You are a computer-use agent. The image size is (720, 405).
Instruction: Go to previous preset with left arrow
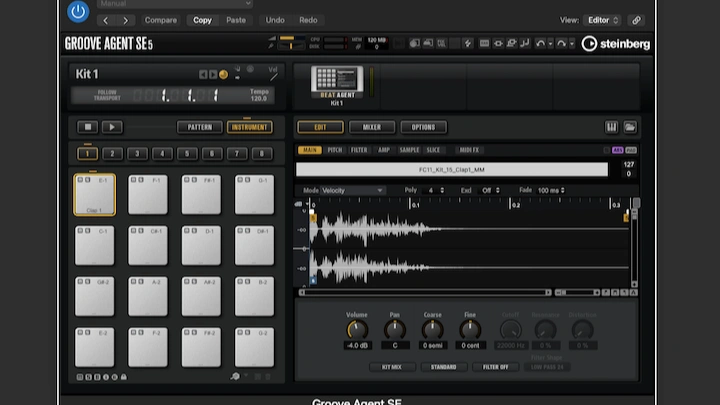point(106,20)
